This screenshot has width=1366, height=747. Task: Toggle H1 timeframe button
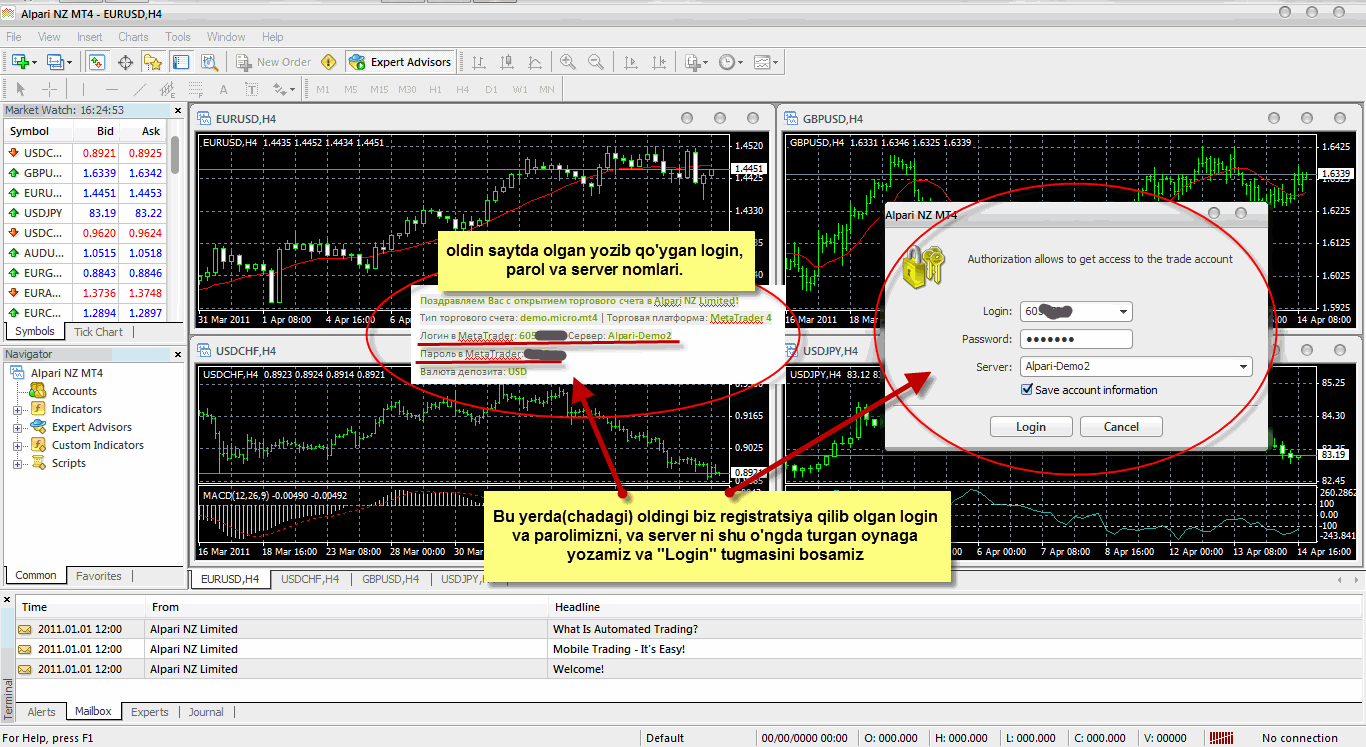[435, 89]
